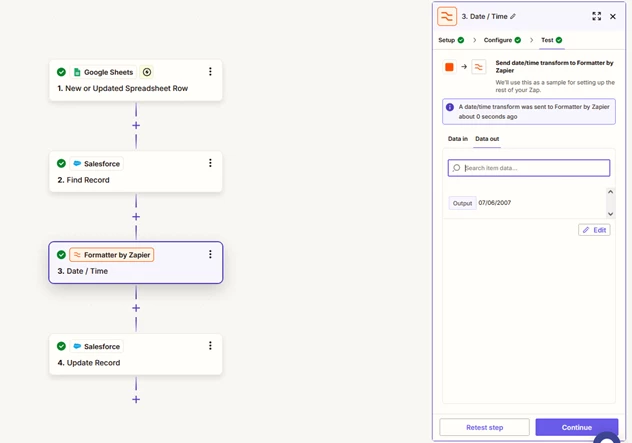Click green check on Google Sheets step
Screen dimensions: 632x443
pyautogui.click(x=61, y=72)
